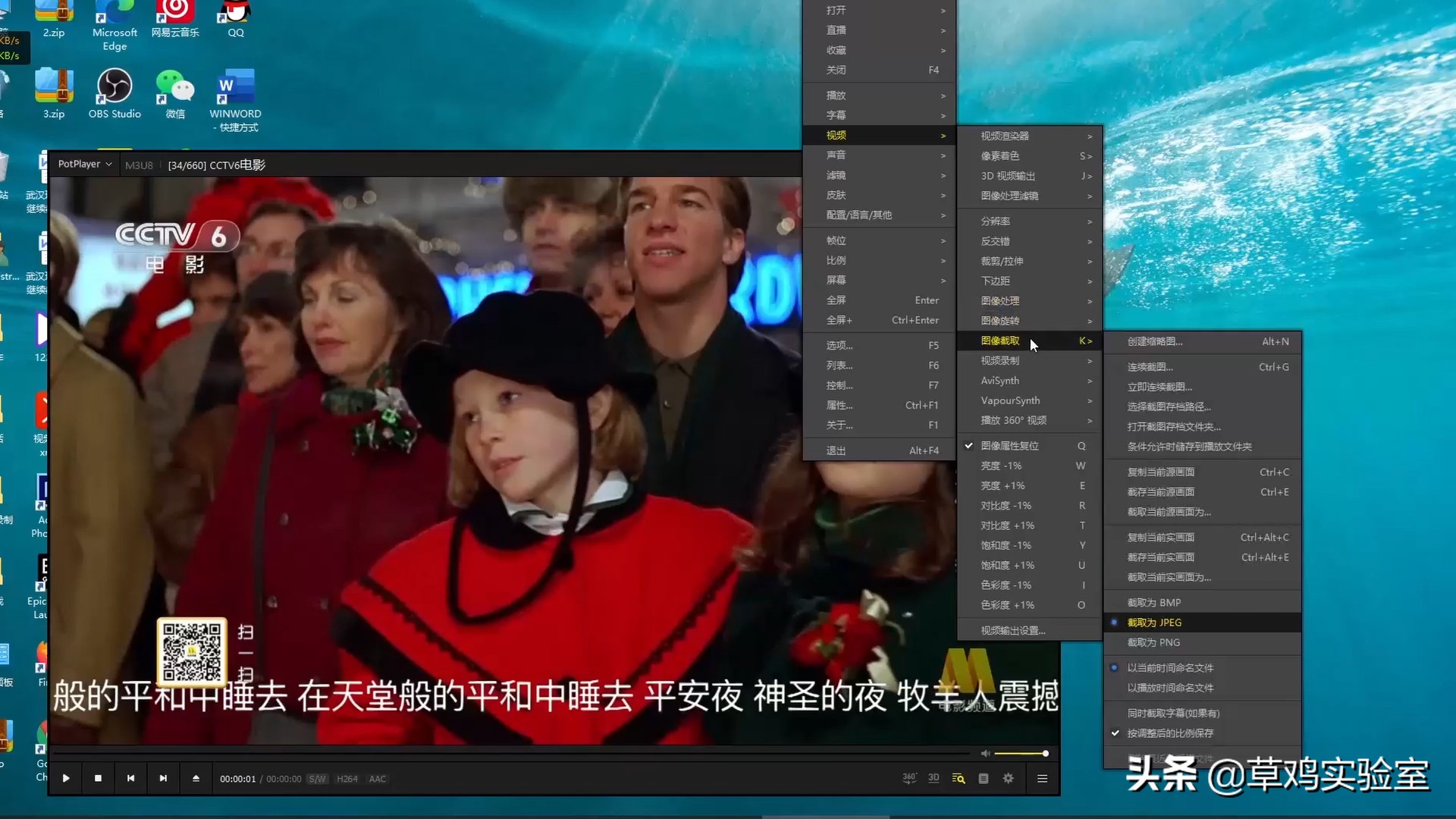Viewport: 1456px width, 819px height.
Task: Toggle 图像属性复位 checked item
Action: tap(1030, 446)
